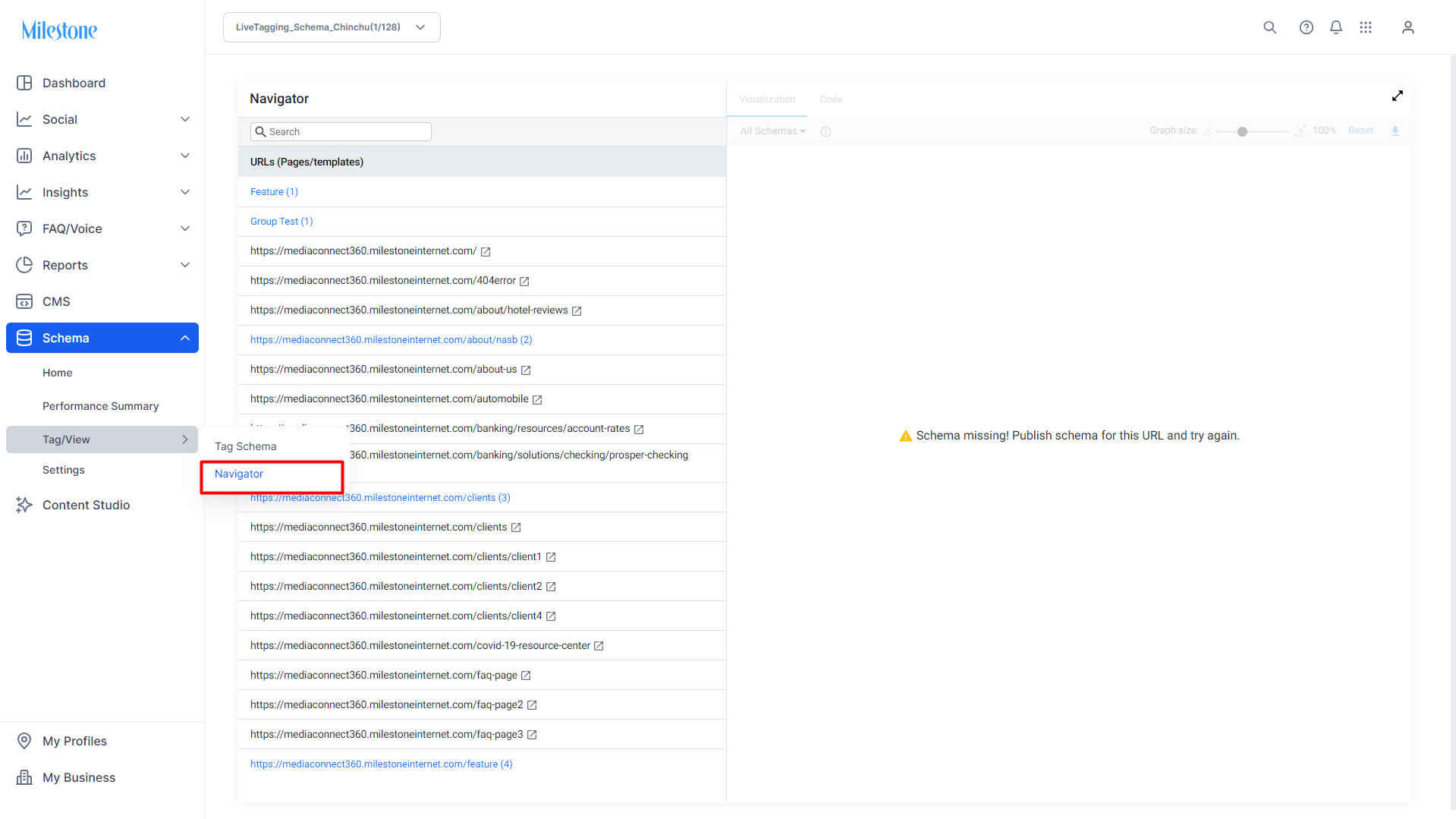The width and height of the screenshot is (1456, 819).
Task: Adjust the Graph size slider handle
Action: 1242,131
